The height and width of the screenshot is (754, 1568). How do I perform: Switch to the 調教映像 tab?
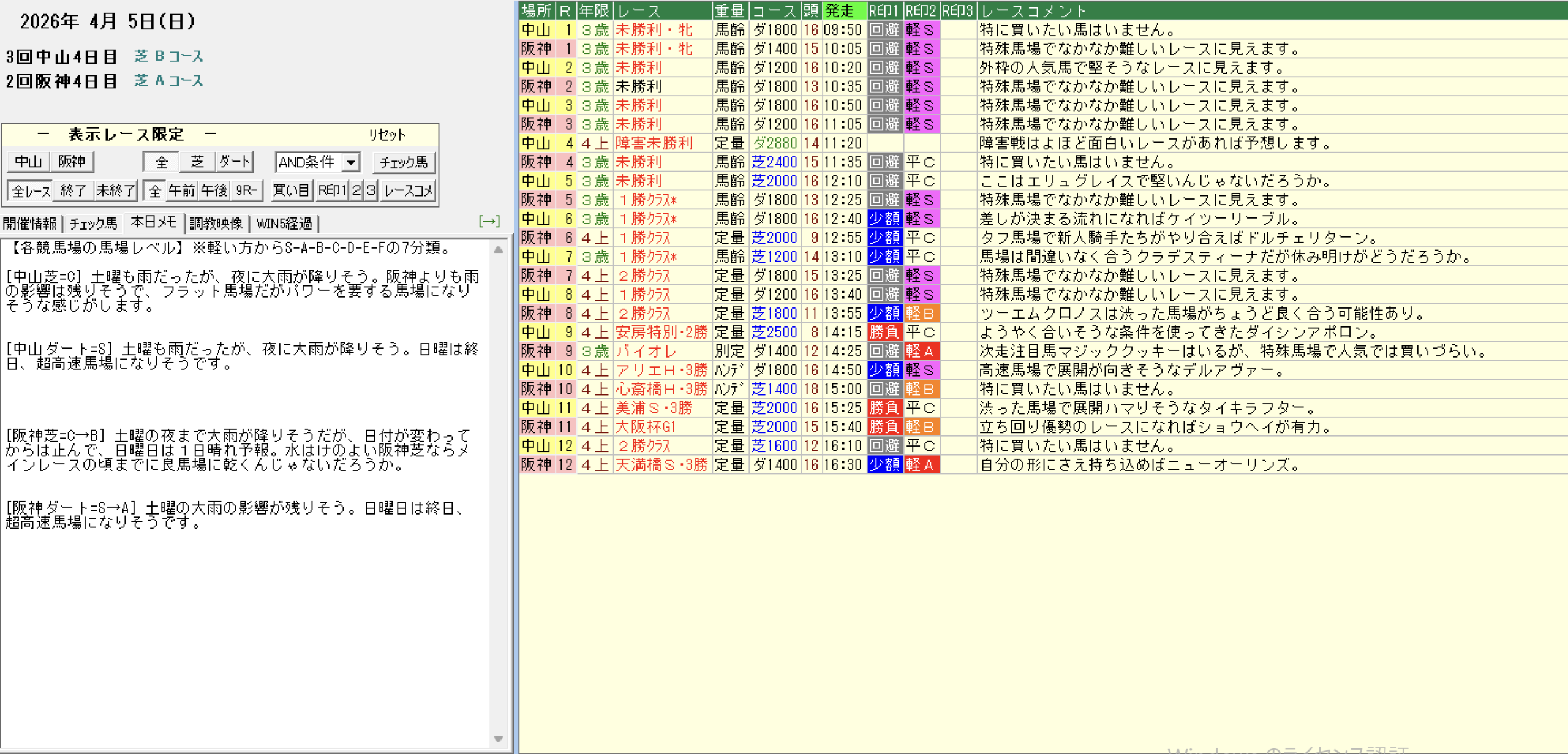click(x=216, y=224)
